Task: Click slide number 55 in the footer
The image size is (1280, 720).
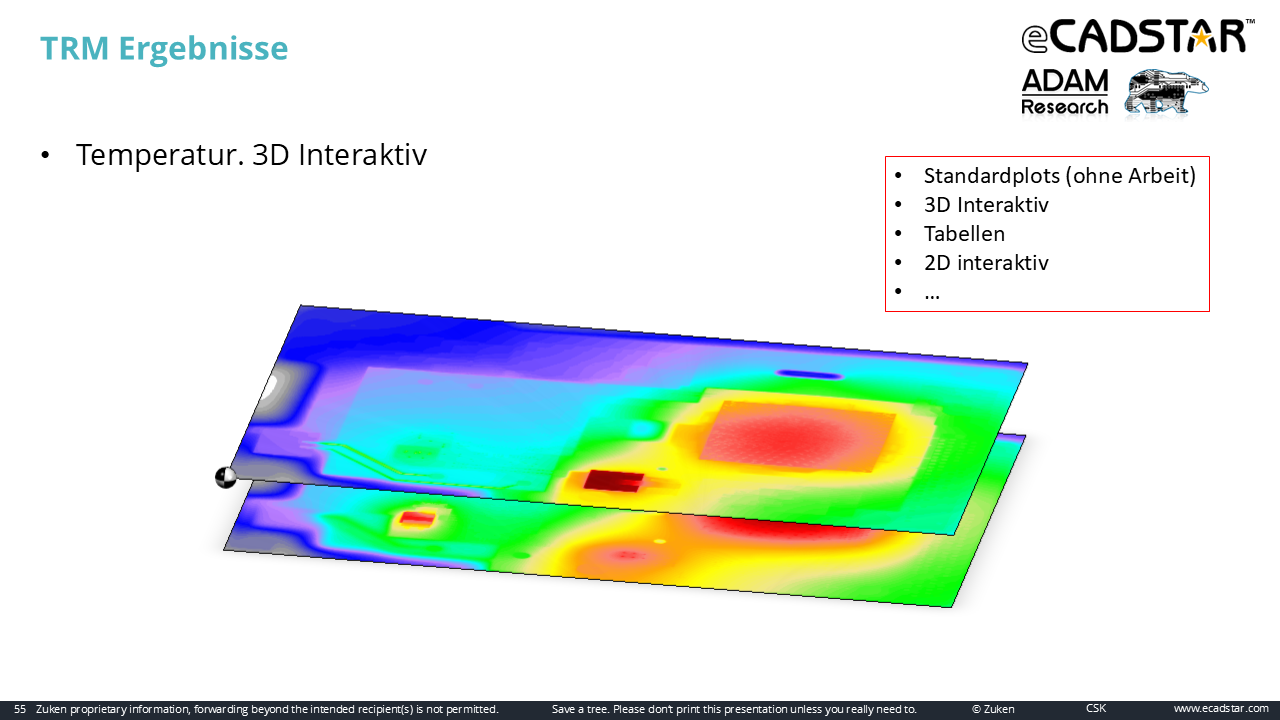Action: [x=20, y=709]
